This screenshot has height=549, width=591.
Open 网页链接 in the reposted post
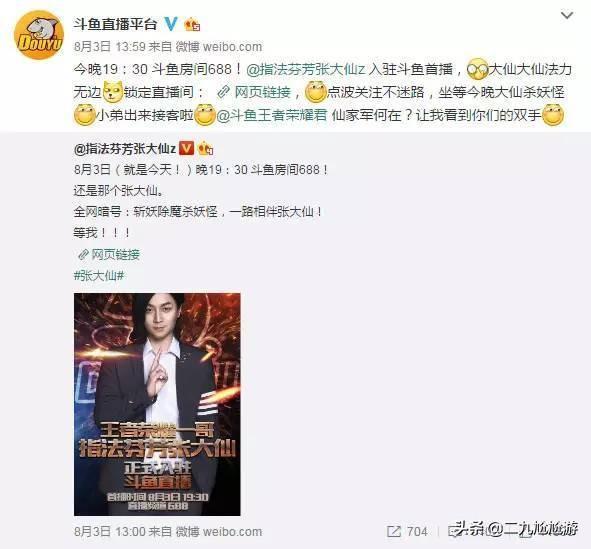click(x=116, y=255)
